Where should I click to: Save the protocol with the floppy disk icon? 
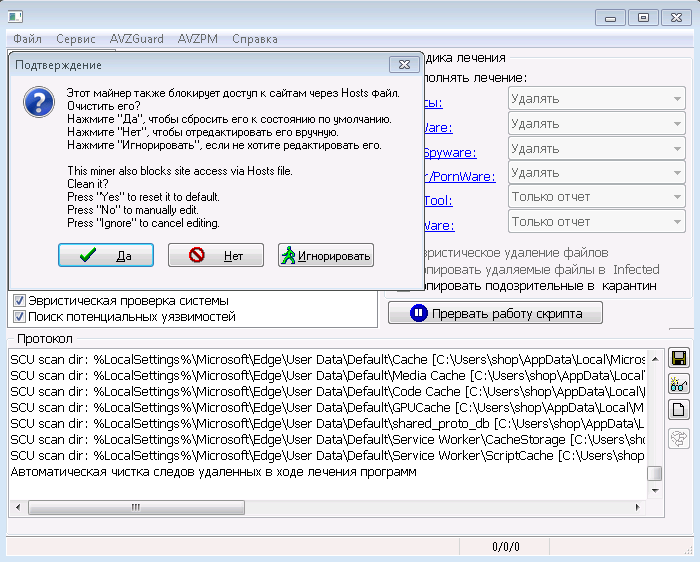[x=679, y=358]
